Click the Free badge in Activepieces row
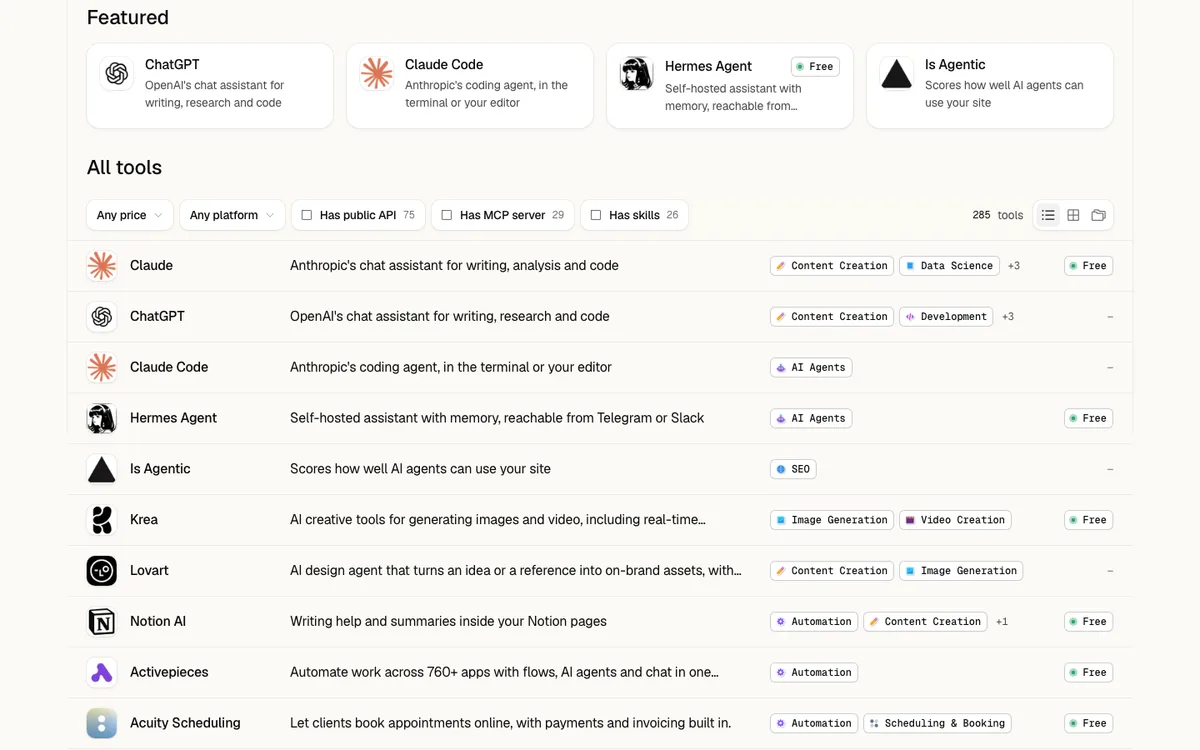 click(x=1088, y=672)
